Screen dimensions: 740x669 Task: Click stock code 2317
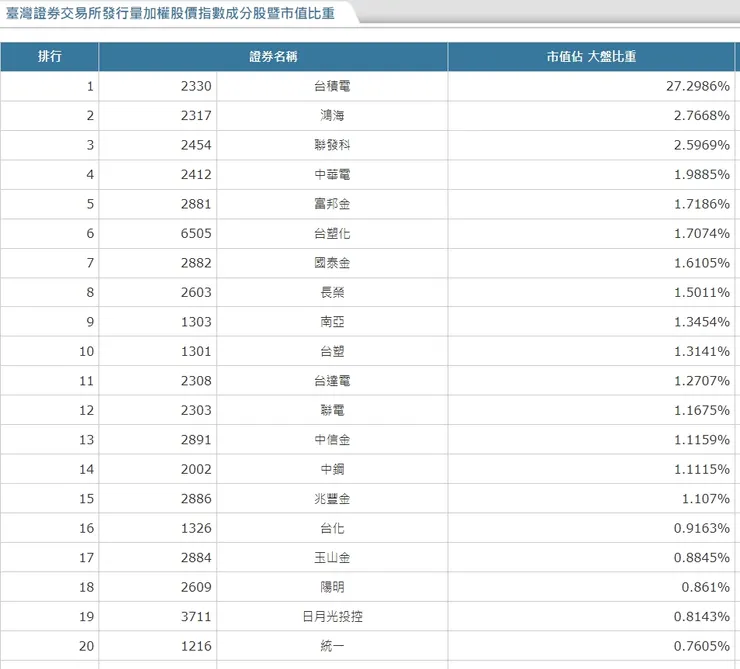pyautogui.click(x=196, y=116)
